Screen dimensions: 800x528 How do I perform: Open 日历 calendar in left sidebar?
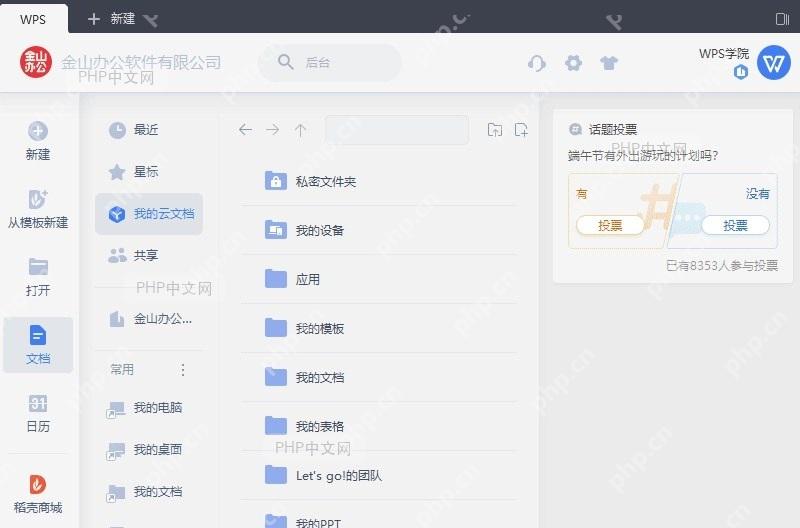click(38, 413)
